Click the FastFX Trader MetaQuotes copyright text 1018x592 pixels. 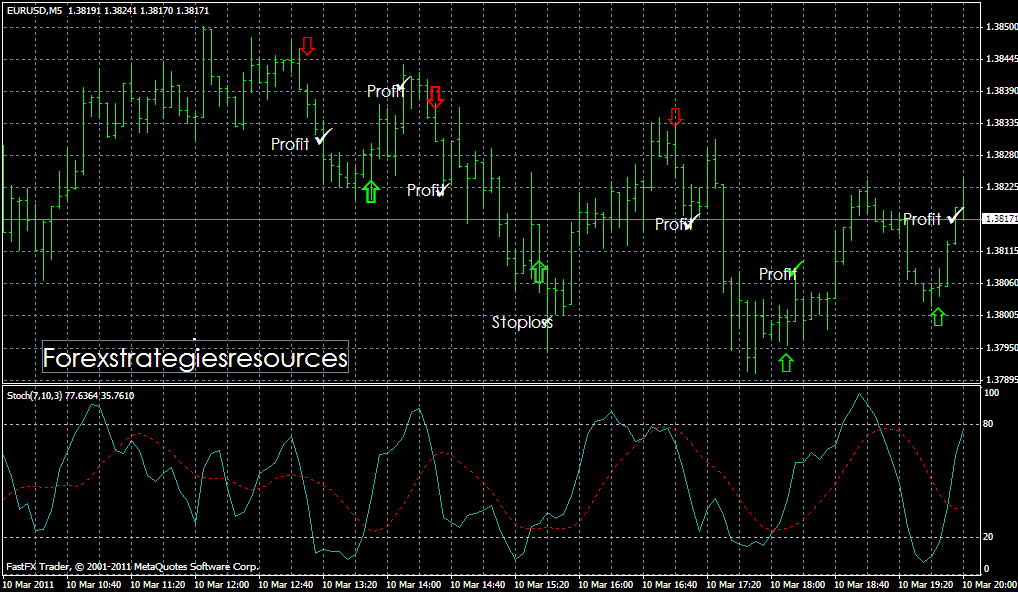click(132, 567)
